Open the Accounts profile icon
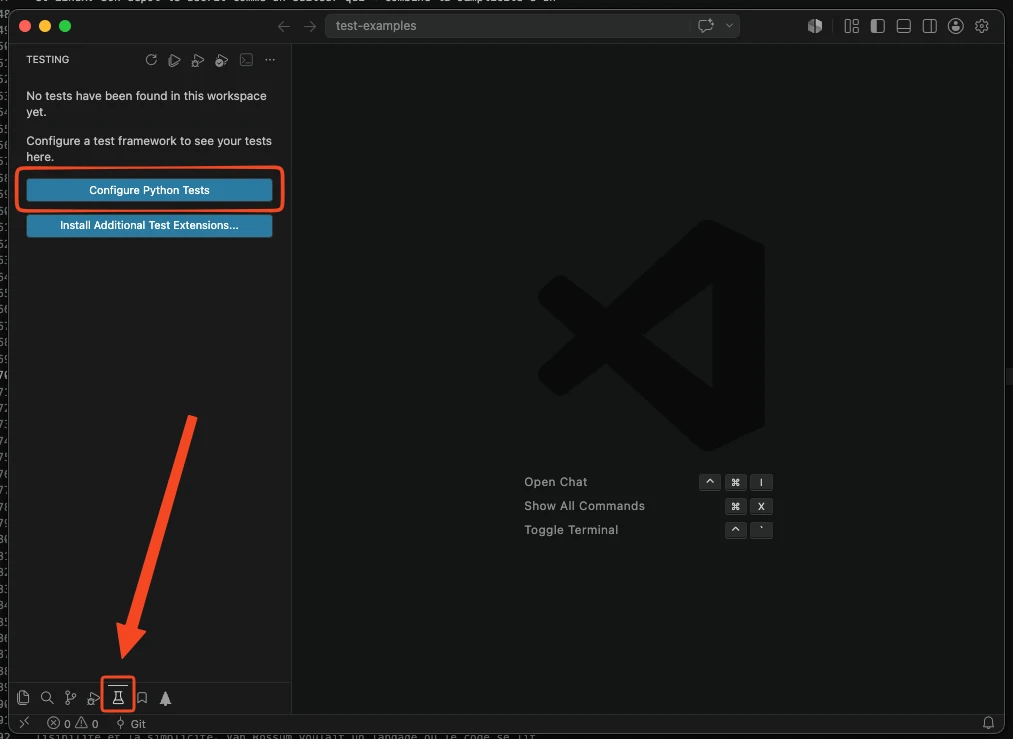Viewport: 1013px width, 739px height. (956, 26)
